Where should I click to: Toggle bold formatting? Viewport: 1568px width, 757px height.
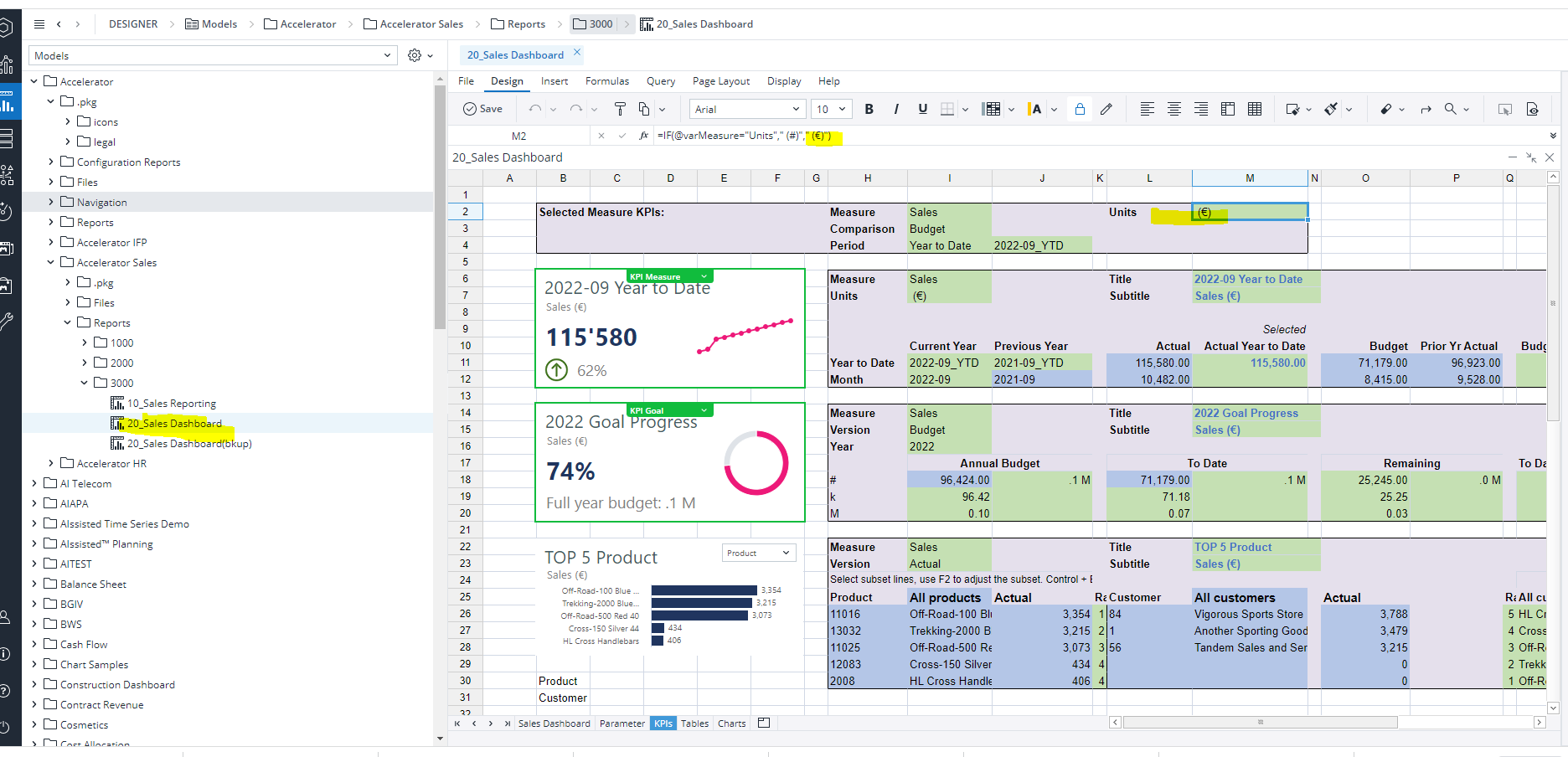(869, 109)
